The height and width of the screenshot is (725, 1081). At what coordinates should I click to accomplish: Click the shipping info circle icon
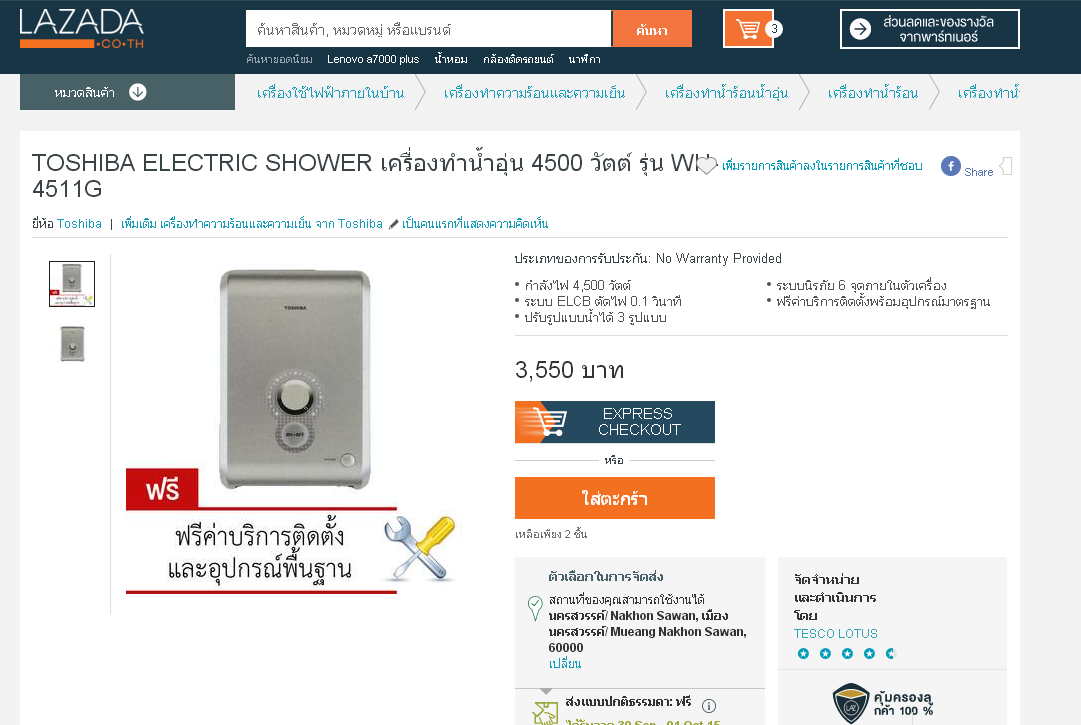pyautogui.click(x=709, y=706)
